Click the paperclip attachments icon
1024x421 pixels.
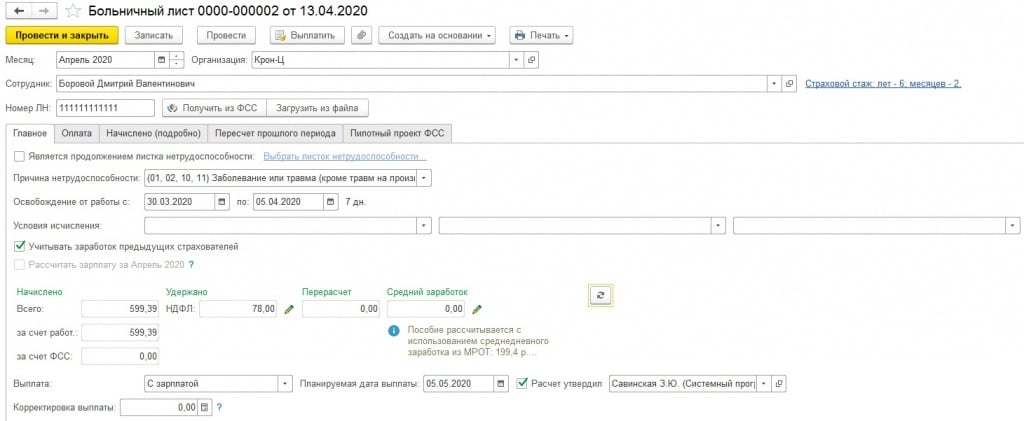(362, 35)
